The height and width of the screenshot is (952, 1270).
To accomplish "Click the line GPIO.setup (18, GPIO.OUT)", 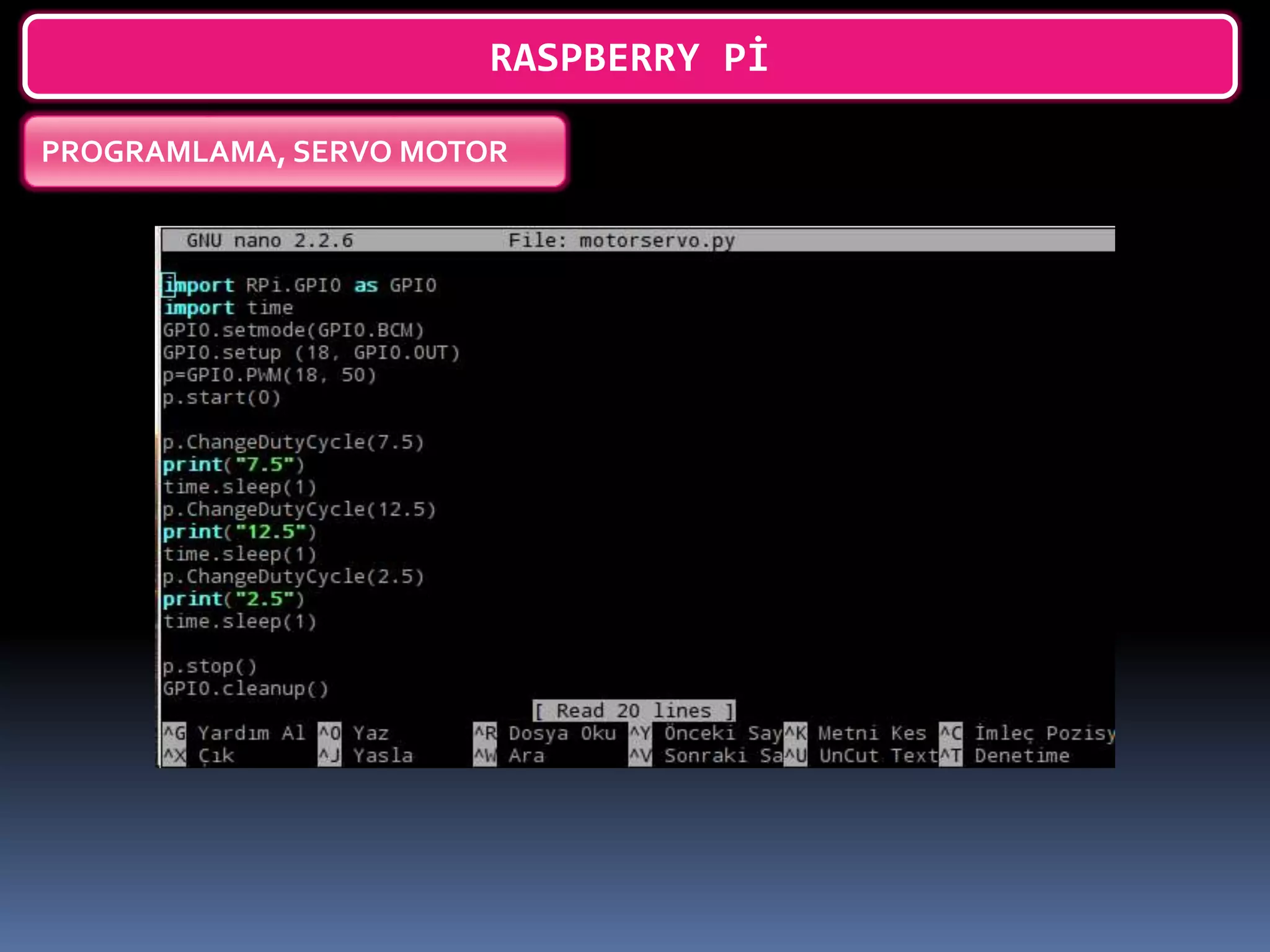I will (x=311, y=353).
